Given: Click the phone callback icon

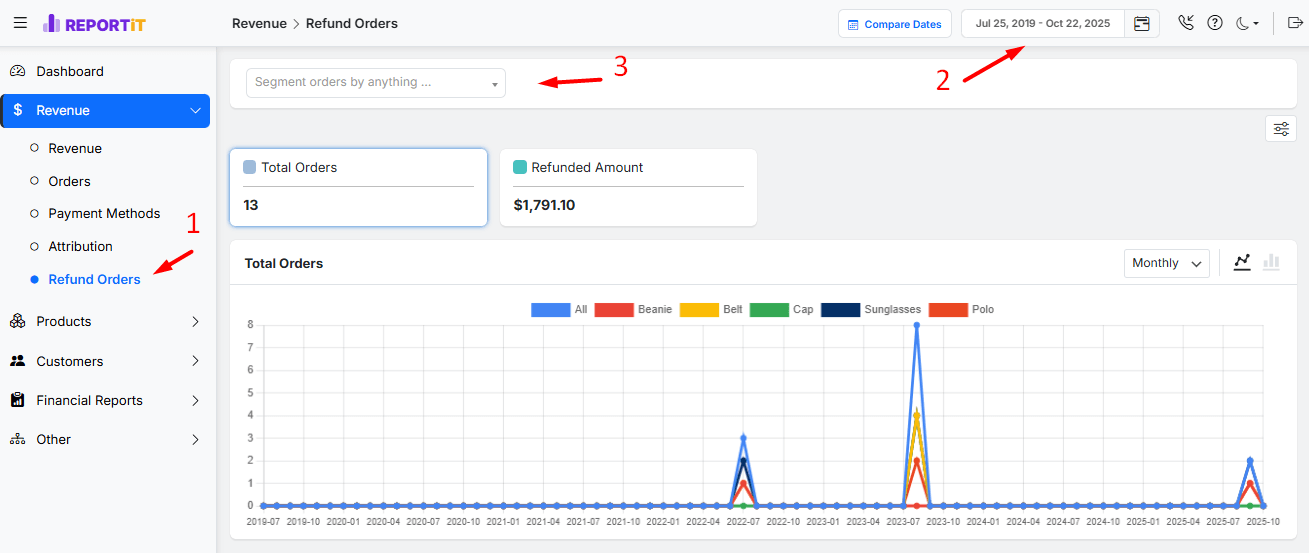Looking at the screenshot, I should pyautogui.click(x=1186, y=23).
